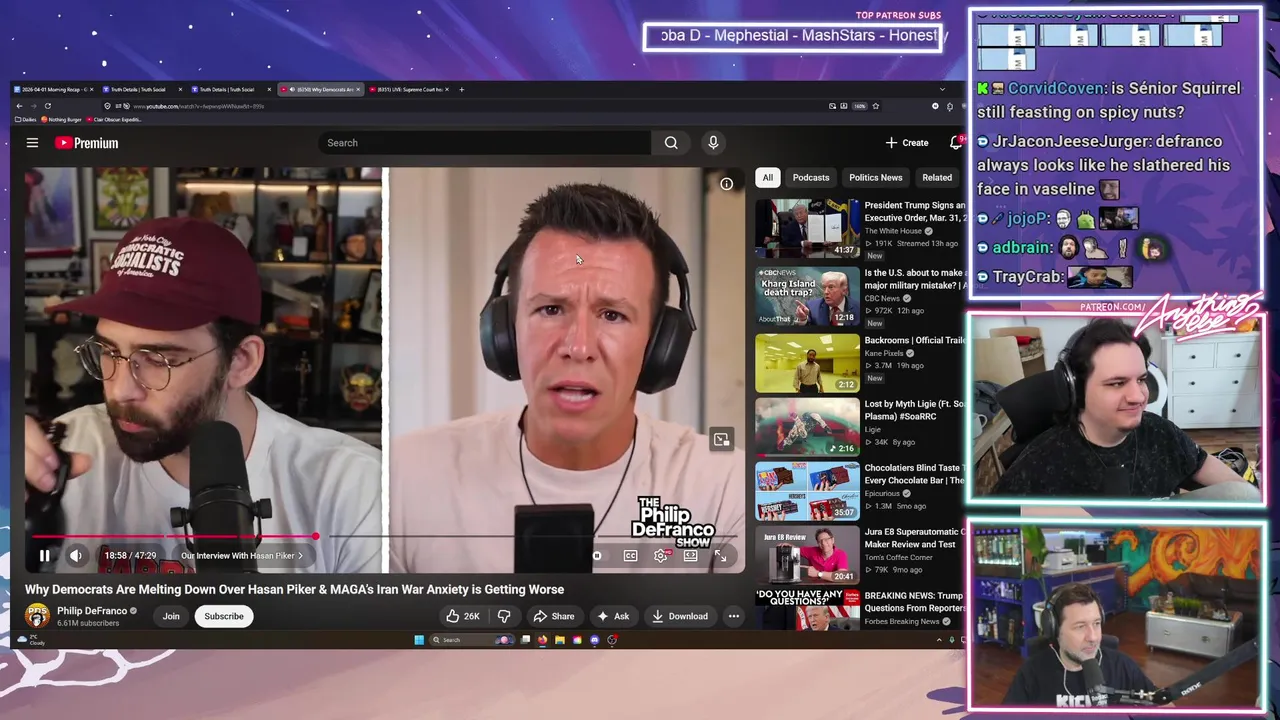1280x720 pixels.
Task: Focus the YouTube search field
Action: 485,143
